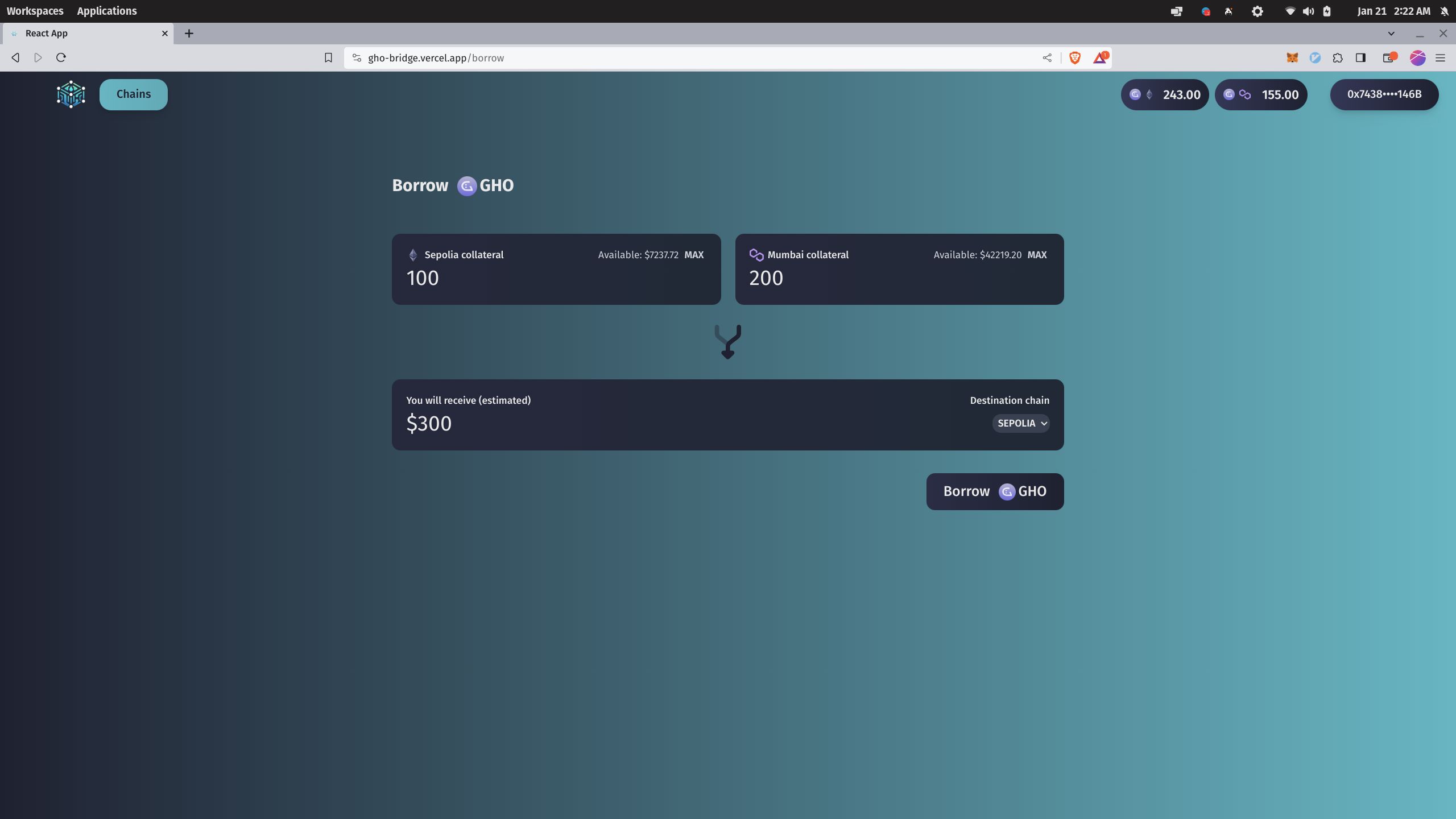Toggle the browser sidebar panel
Screen dimensions: 1456x819
tap(1360, 57)
